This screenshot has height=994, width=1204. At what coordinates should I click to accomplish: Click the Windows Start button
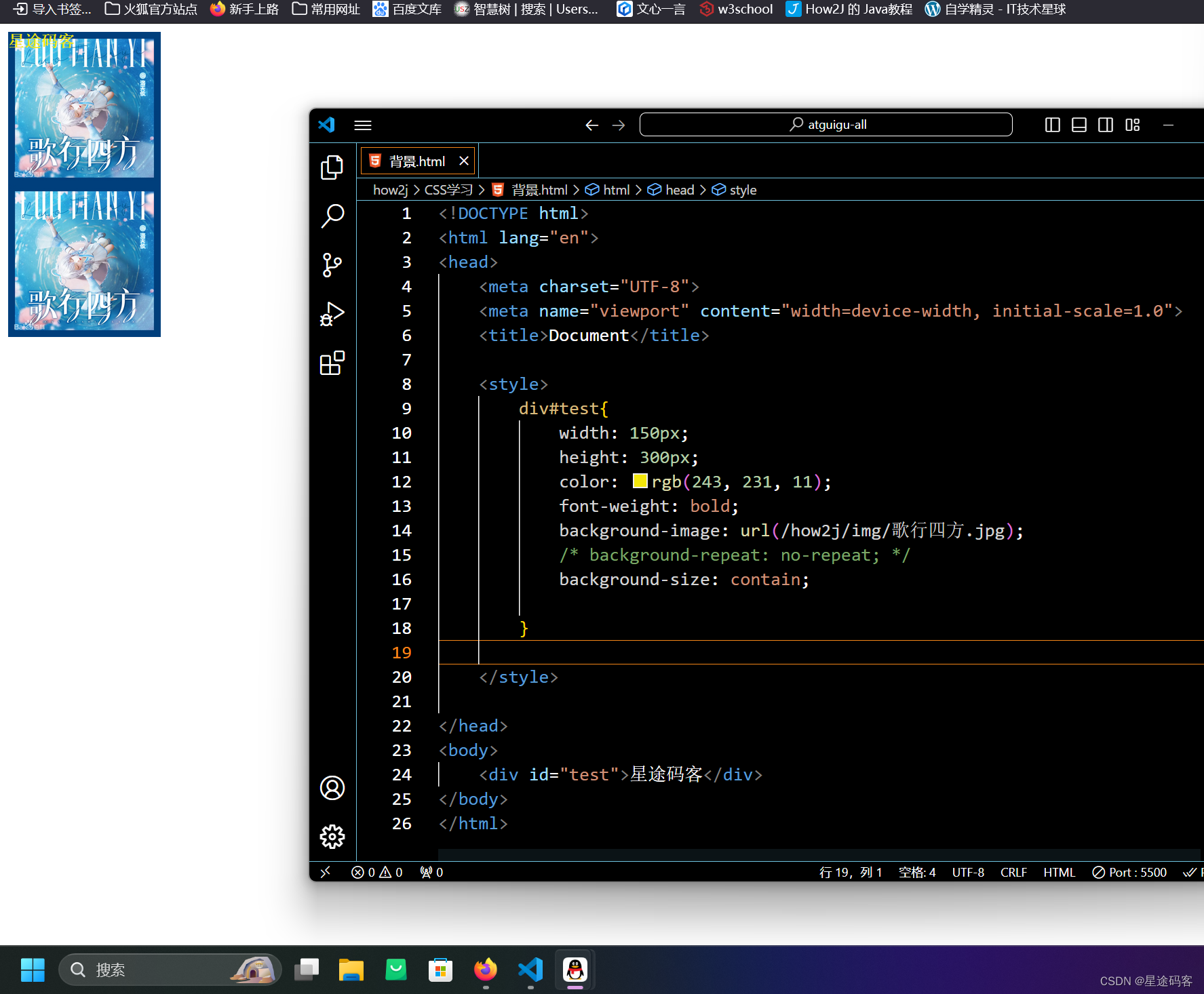pyautogui.click(x=33, y=970)
